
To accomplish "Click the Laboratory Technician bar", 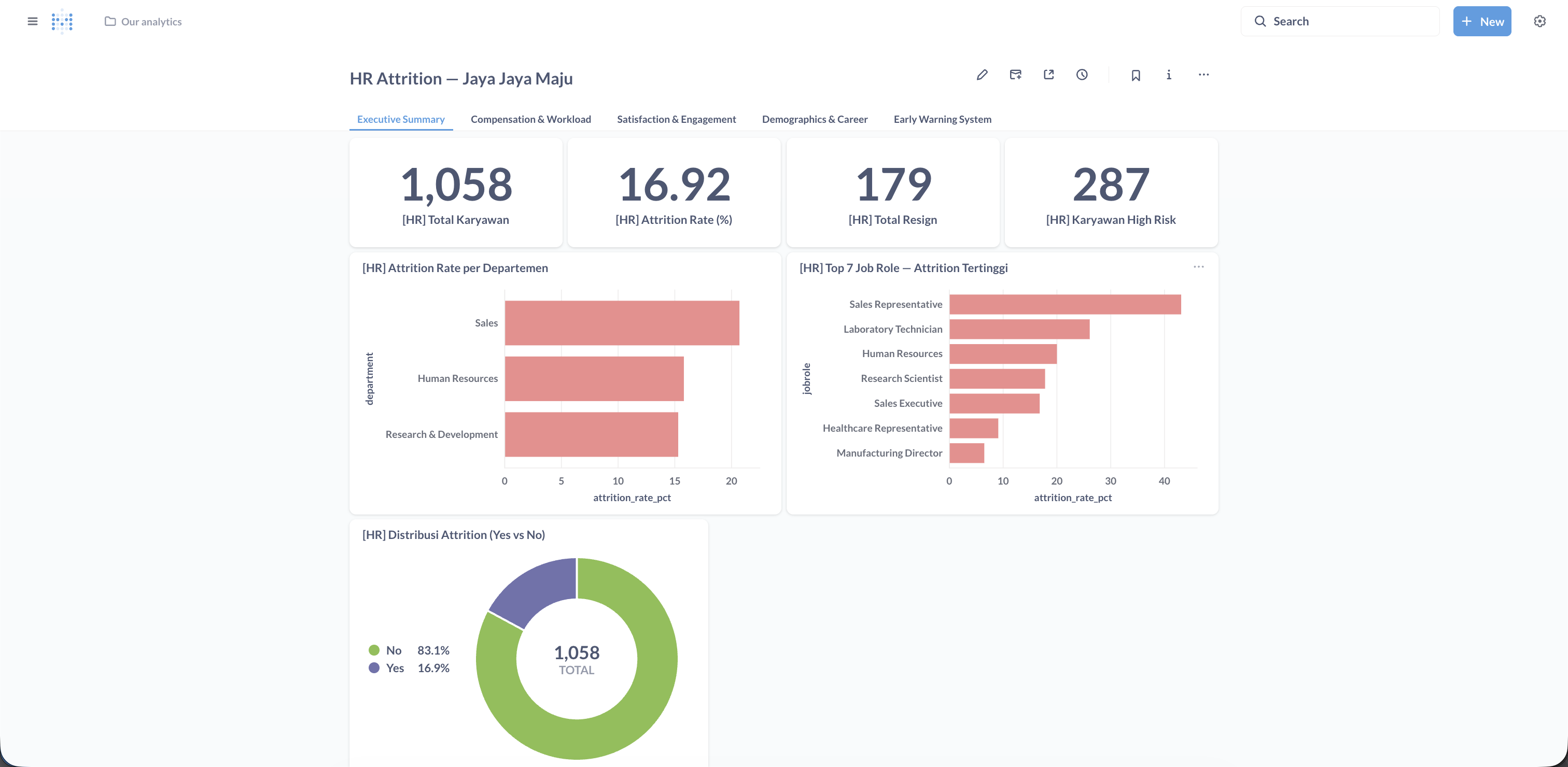I will (x=1019, y=329).
